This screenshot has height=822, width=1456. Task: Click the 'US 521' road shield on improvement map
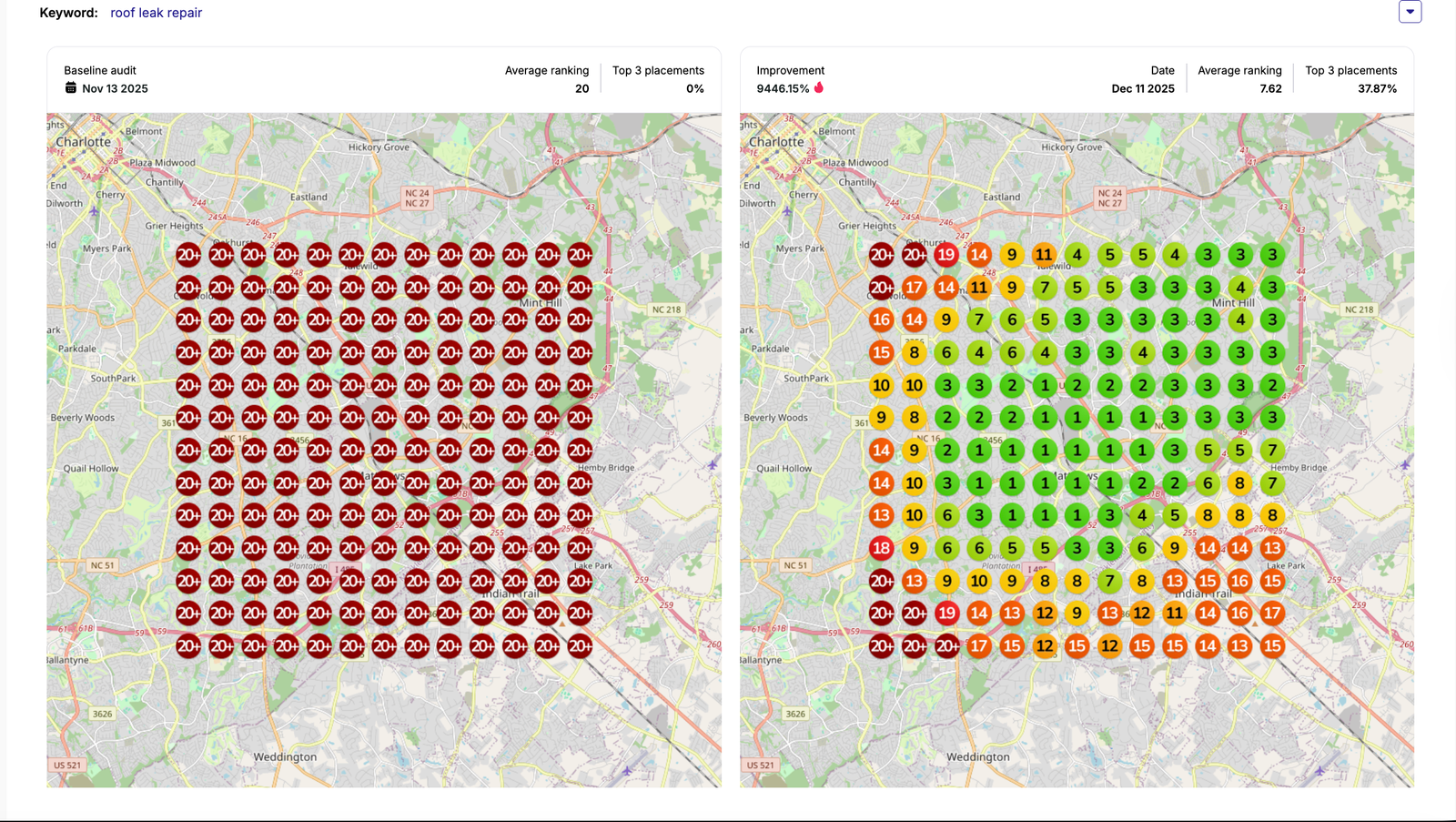click(x=760, y=765)
